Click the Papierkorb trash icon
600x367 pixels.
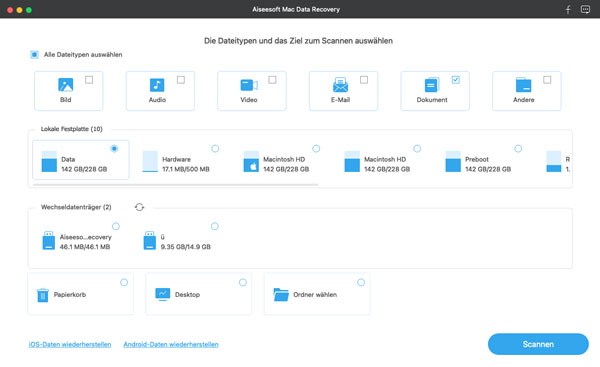coord(42,295)
